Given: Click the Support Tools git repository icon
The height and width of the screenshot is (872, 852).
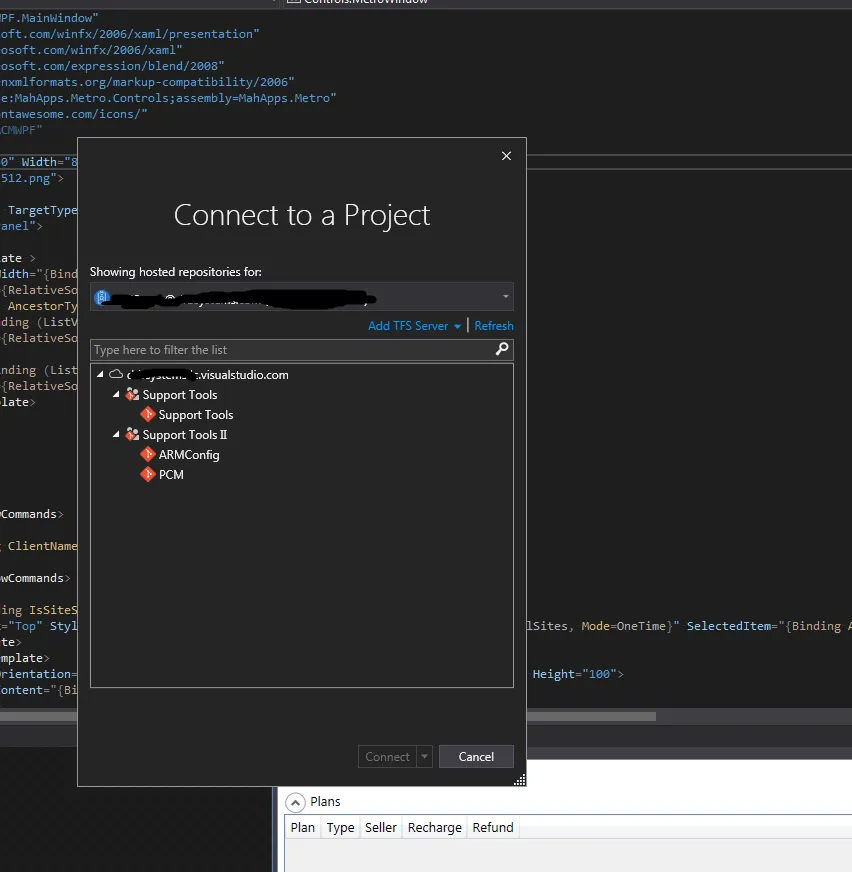Looking at the screenshot, I should 147,415.
